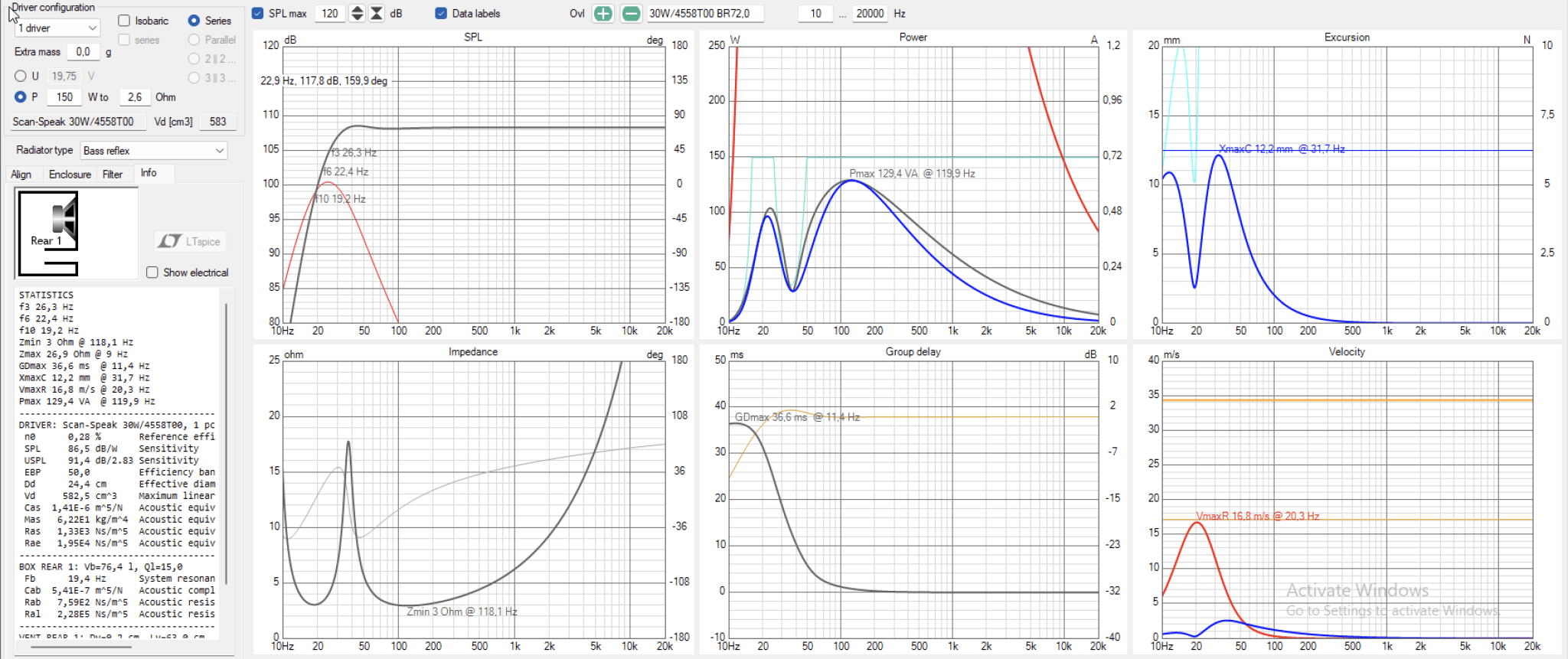Click the SPL auto-scale hourglass icon

pyautogui.click(x=377, y=13)
